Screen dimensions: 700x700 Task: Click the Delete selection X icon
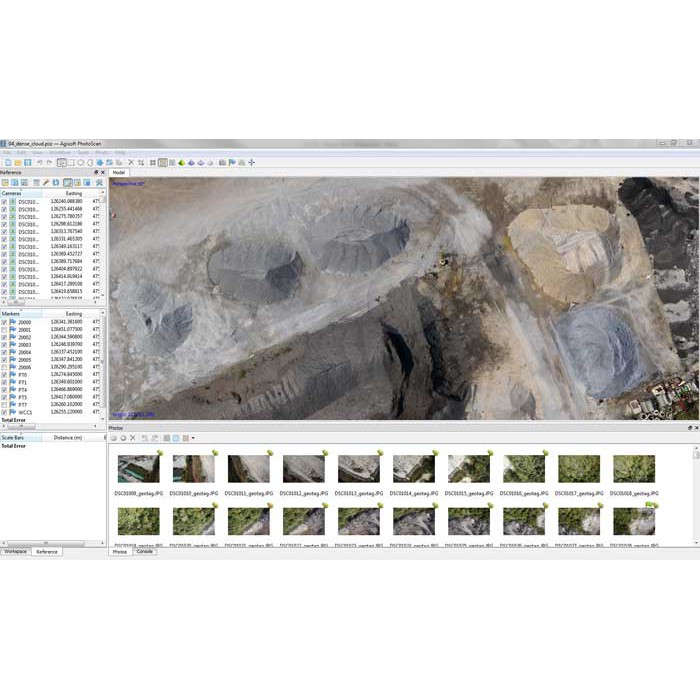tap(130, 162)
